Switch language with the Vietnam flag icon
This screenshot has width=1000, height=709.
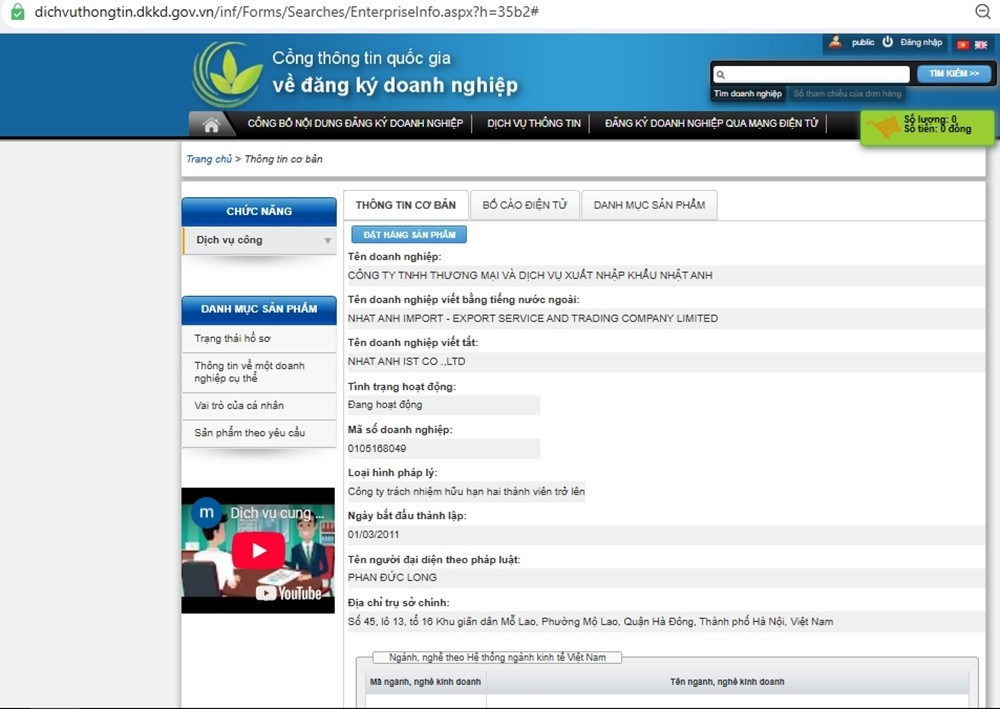tap(963, 44)
